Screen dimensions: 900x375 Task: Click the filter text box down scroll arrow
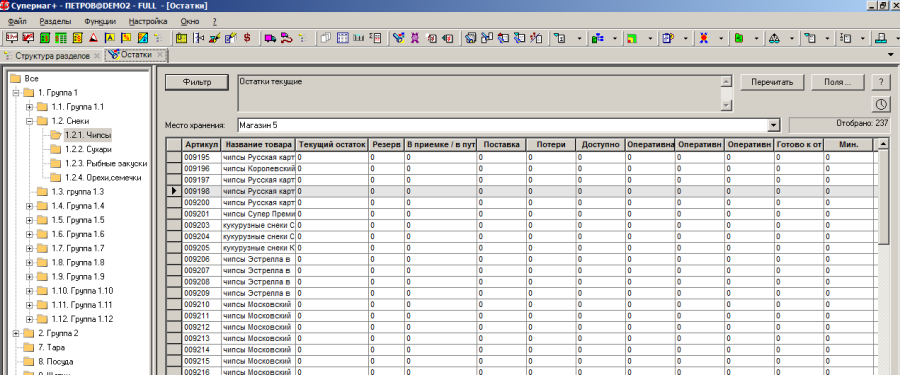coord(726,106)
